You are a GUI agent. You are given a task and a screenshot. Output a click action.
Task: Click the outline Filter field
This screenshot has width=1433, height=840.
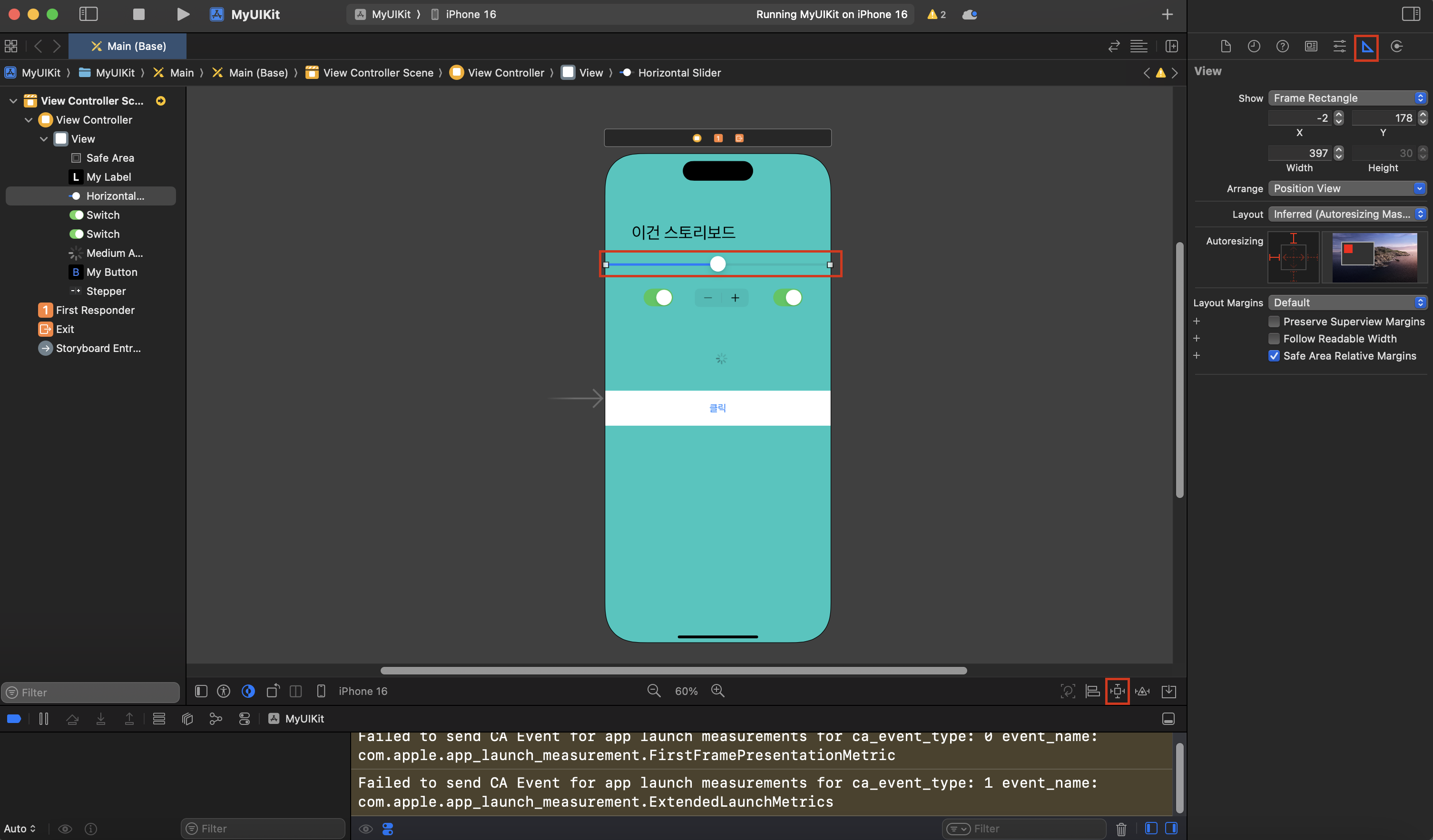91,692
